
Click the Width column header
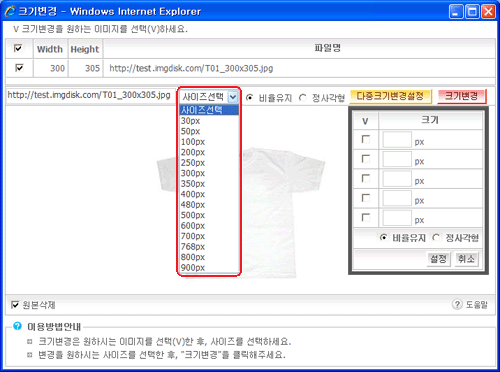50,49
